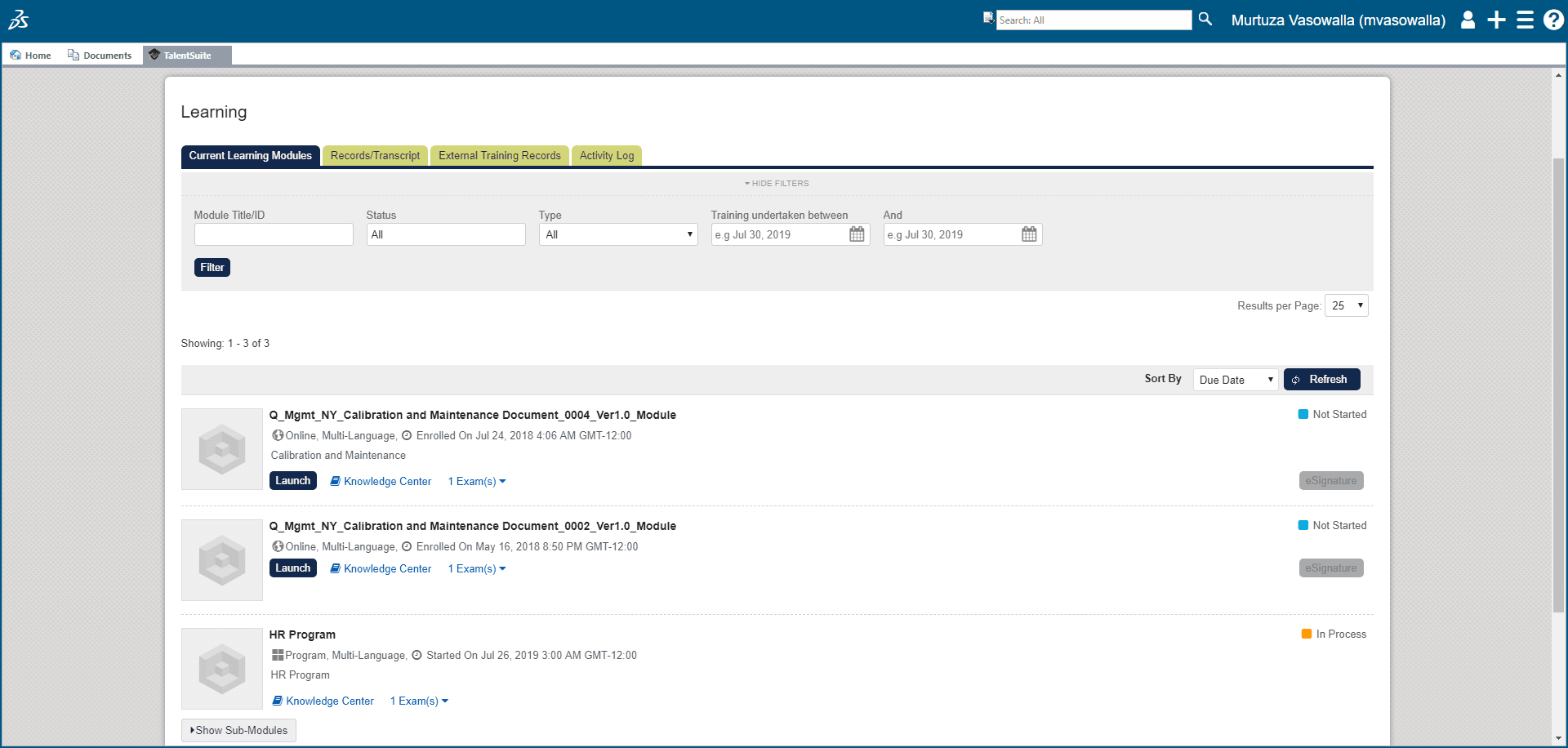The image size is (1568, 748).
Task: Open the user profile icon
Action: click(x=1468, y=20)
